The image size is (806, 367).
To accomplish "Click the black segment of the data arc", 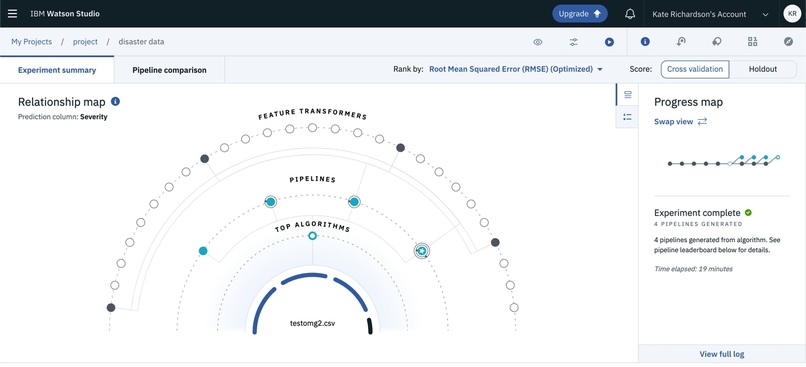I will coord(370,326).
